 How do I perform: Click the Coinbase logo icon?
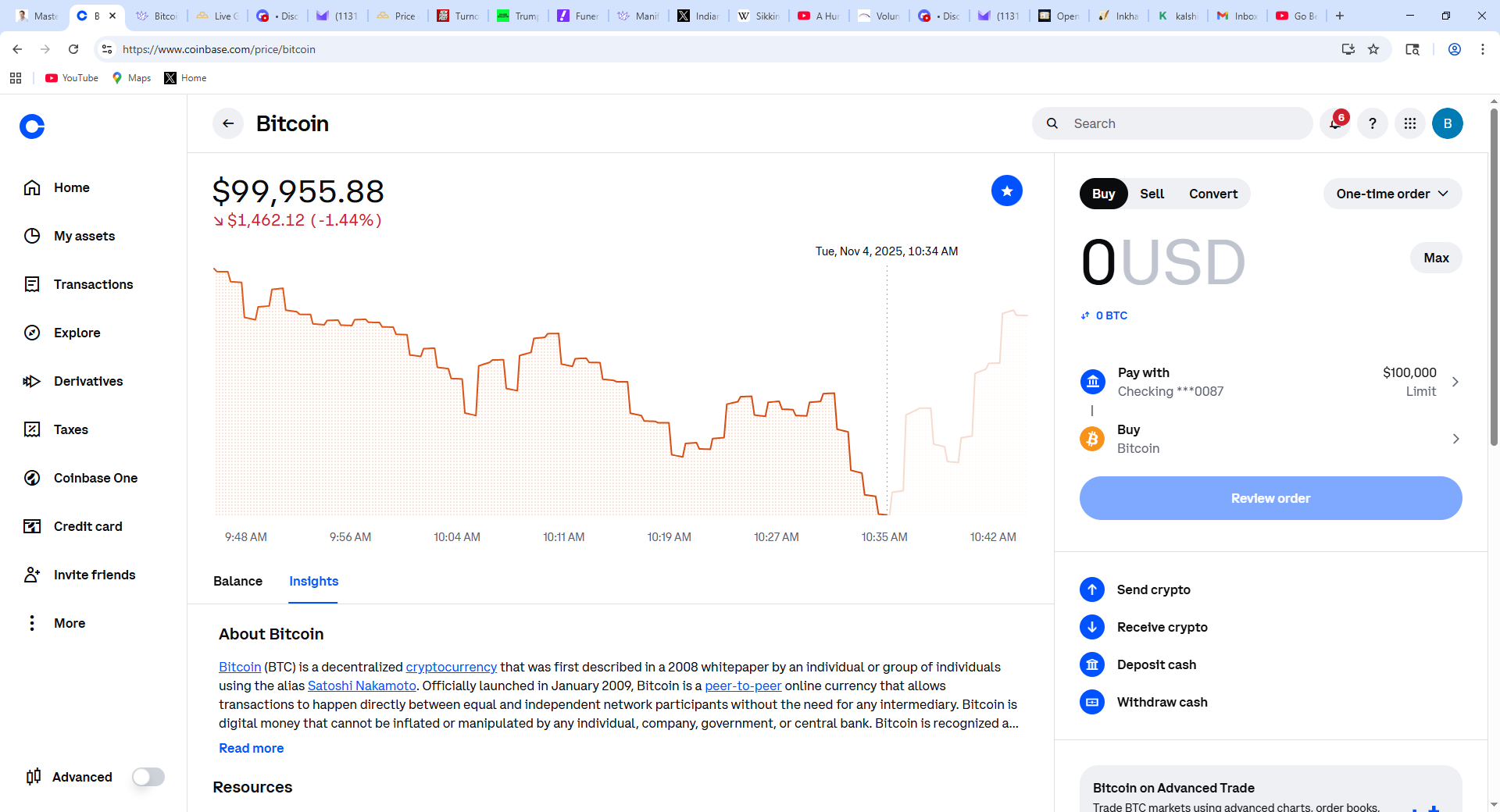point(32,126)
